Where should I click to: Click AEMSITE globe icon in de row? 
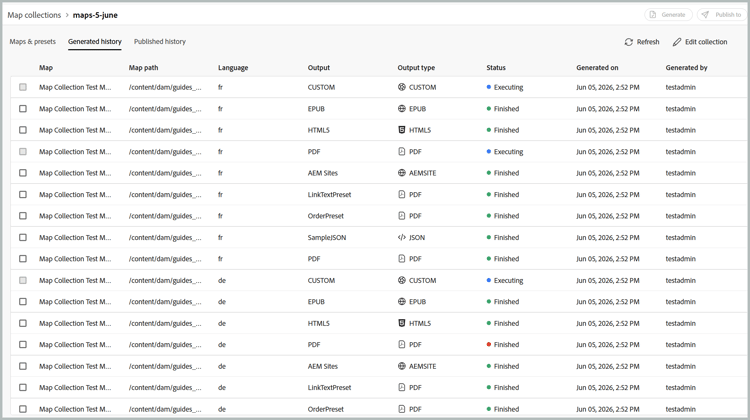(402, 366)
